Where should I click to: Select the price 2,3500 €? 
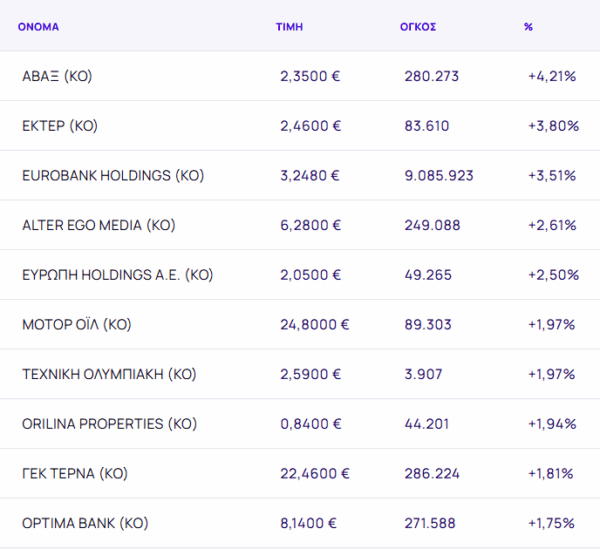tap(310, 76)
